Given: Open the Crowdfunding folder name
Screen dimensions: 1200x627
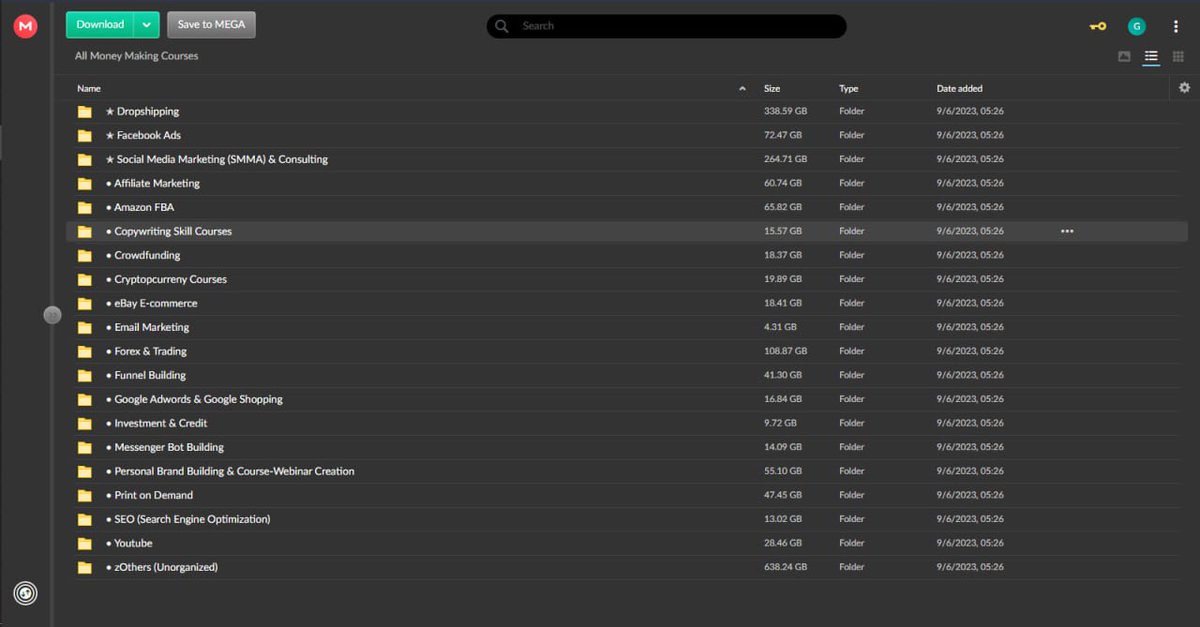Looking at the screenshot, I should 143,255.
